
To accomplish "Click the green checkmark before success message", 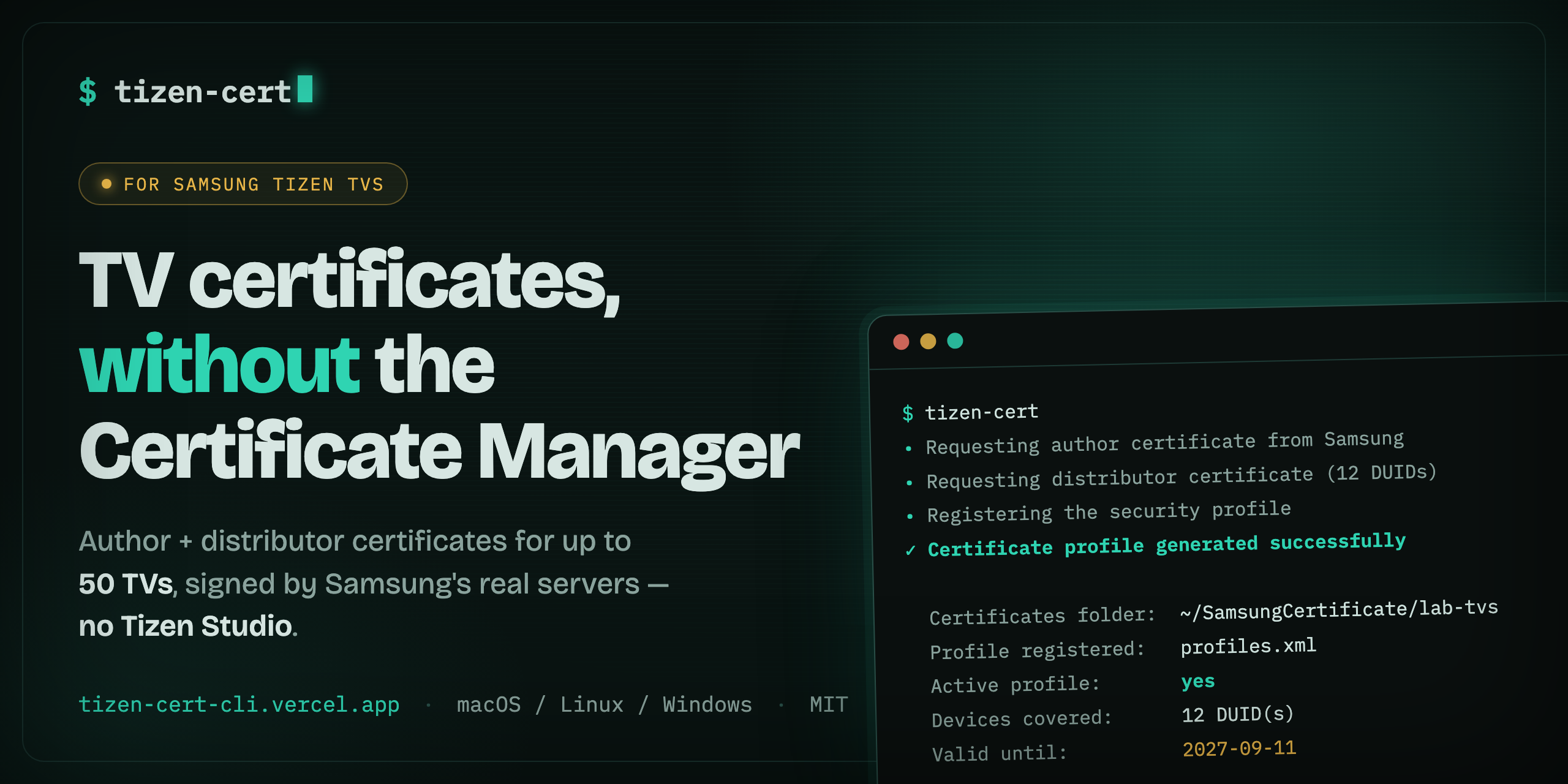I will 911,550.
